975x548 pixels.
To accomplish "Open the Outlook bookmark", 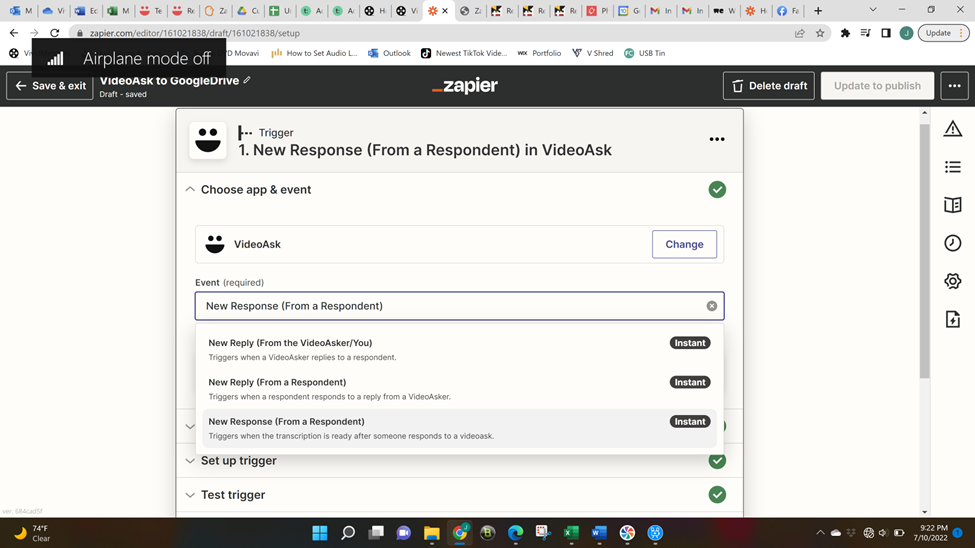I will click(x=389, y=53).
